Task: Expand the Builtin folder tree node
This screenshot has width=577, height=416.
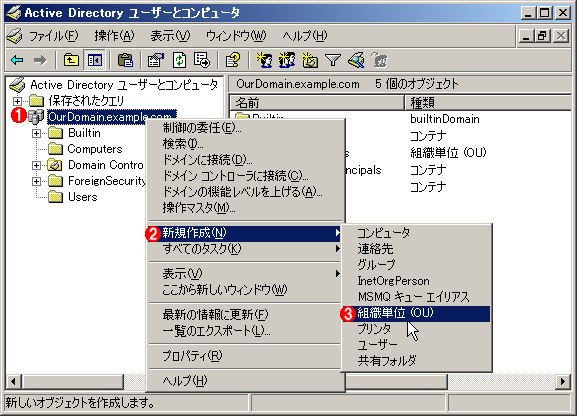Action: [36, 133]
